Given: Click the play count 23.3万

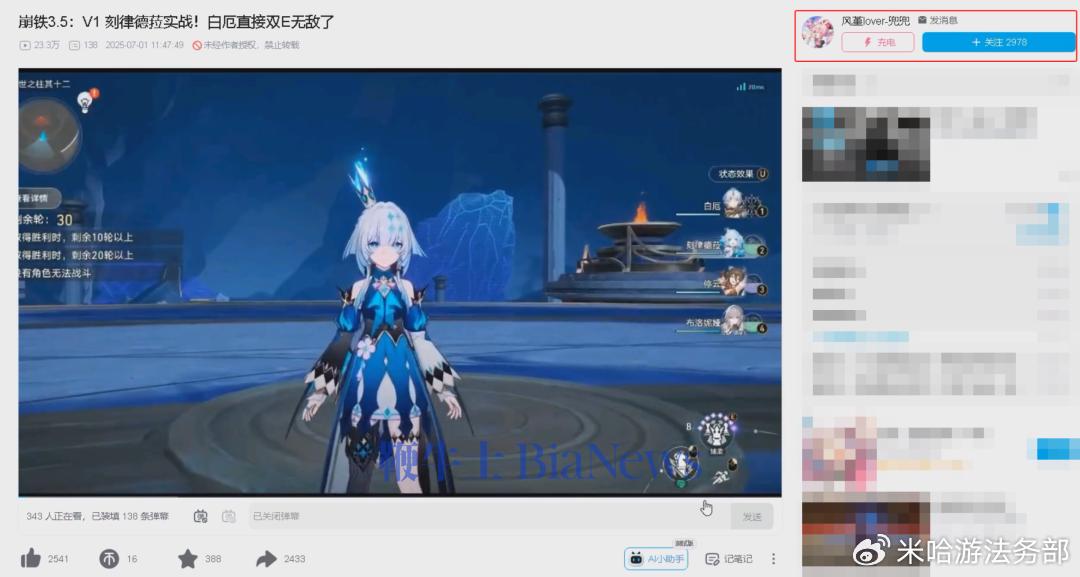Looking at the screenshot, I should click(40, 45).
